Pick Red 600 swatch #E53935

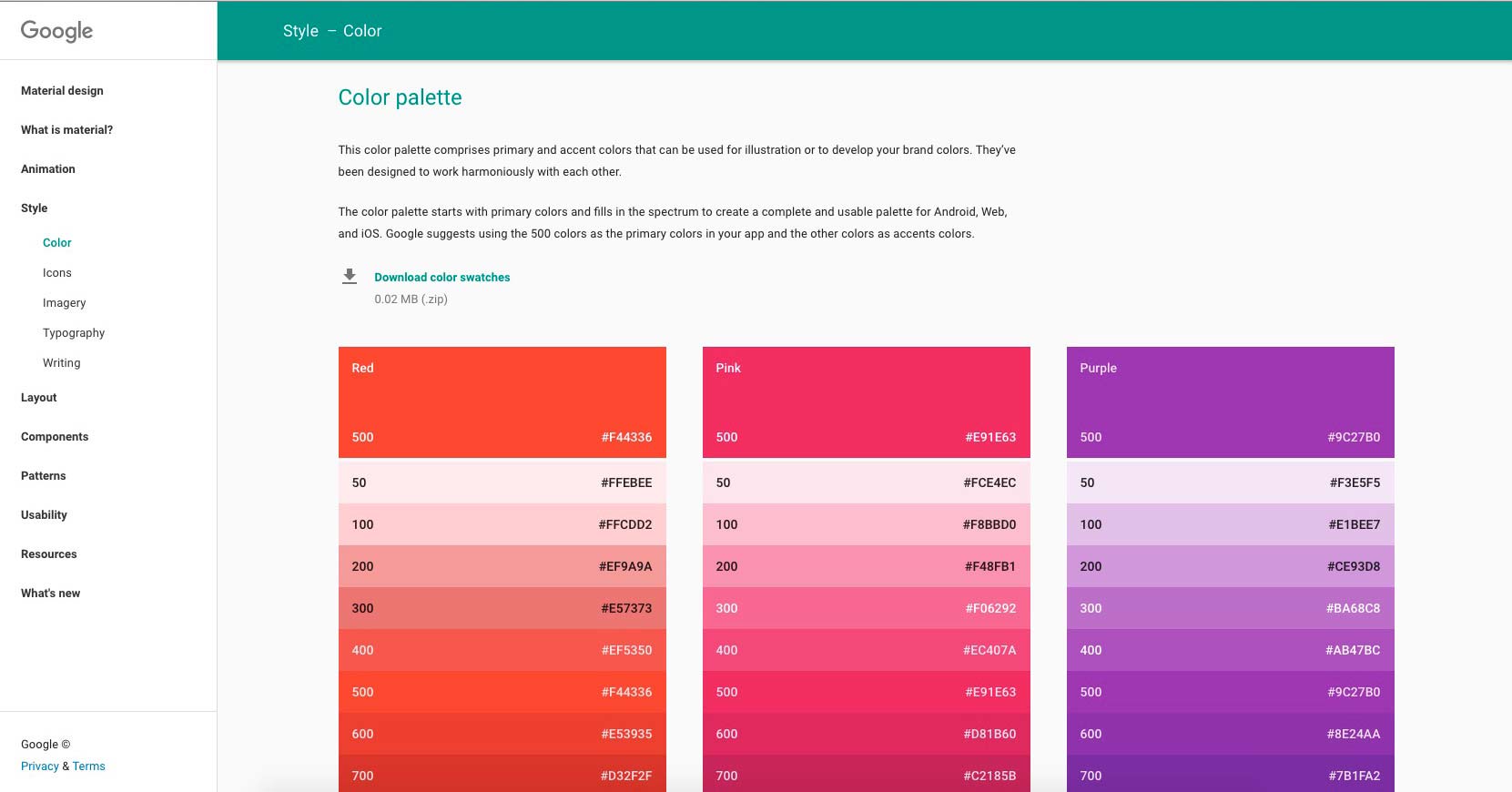(502, 734)
